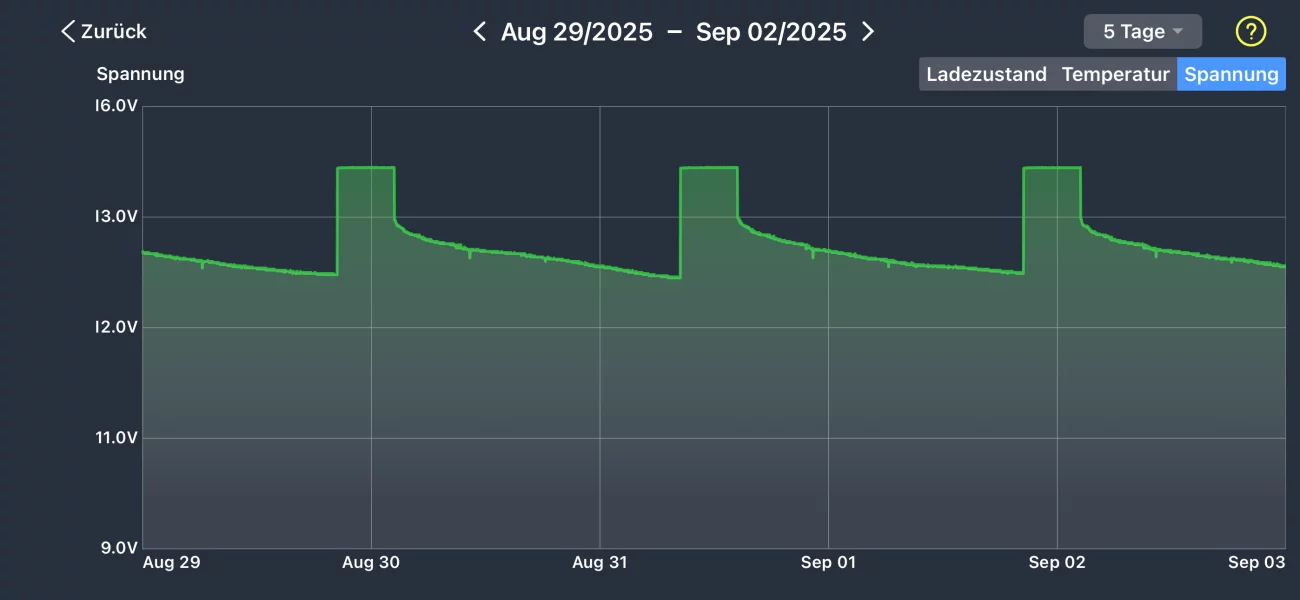
Task: Switch to the Temperatur tab
Action: click(1115, 74)
